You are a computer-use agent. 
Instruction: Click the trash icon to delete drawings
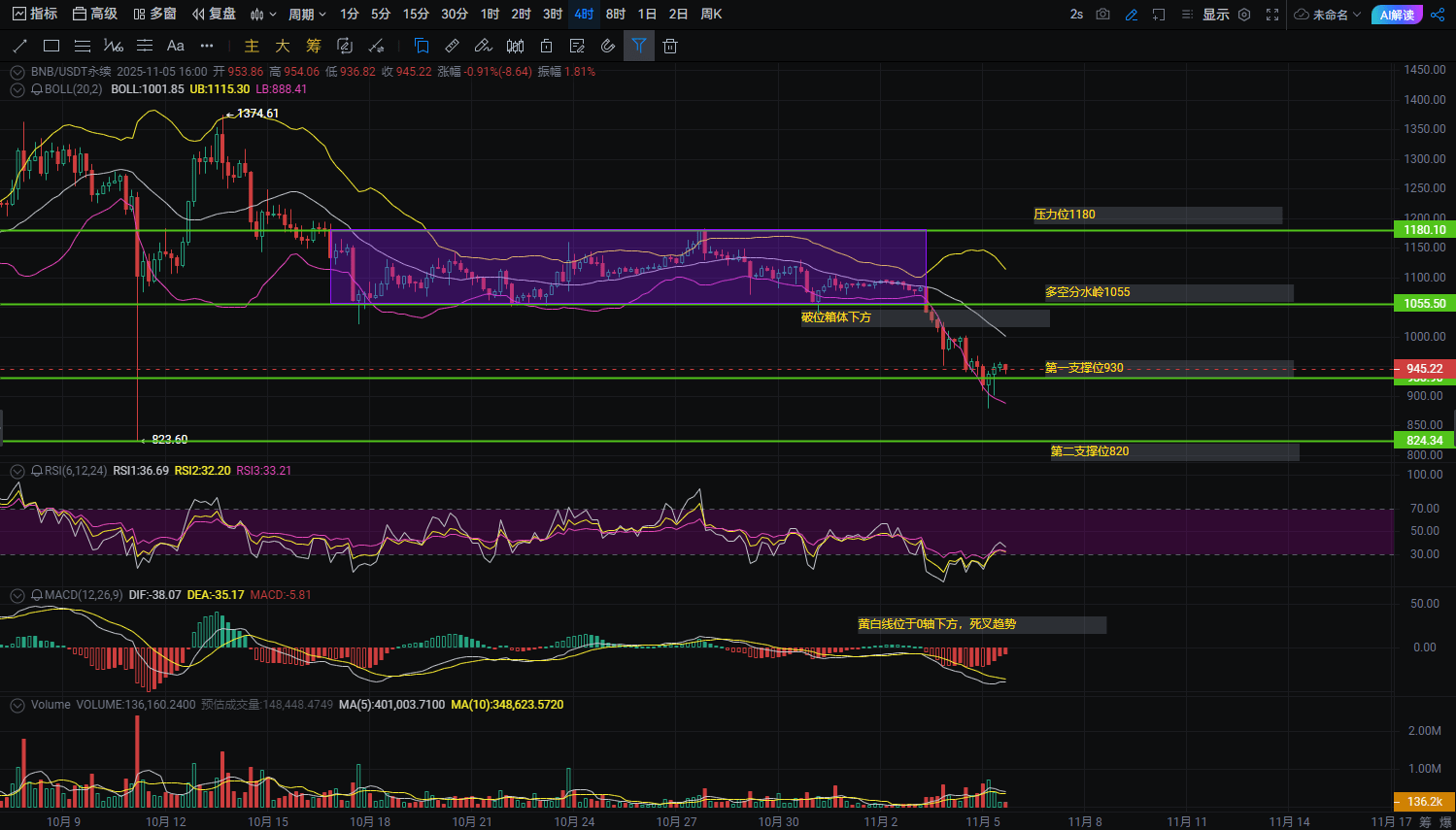[670, 46]
